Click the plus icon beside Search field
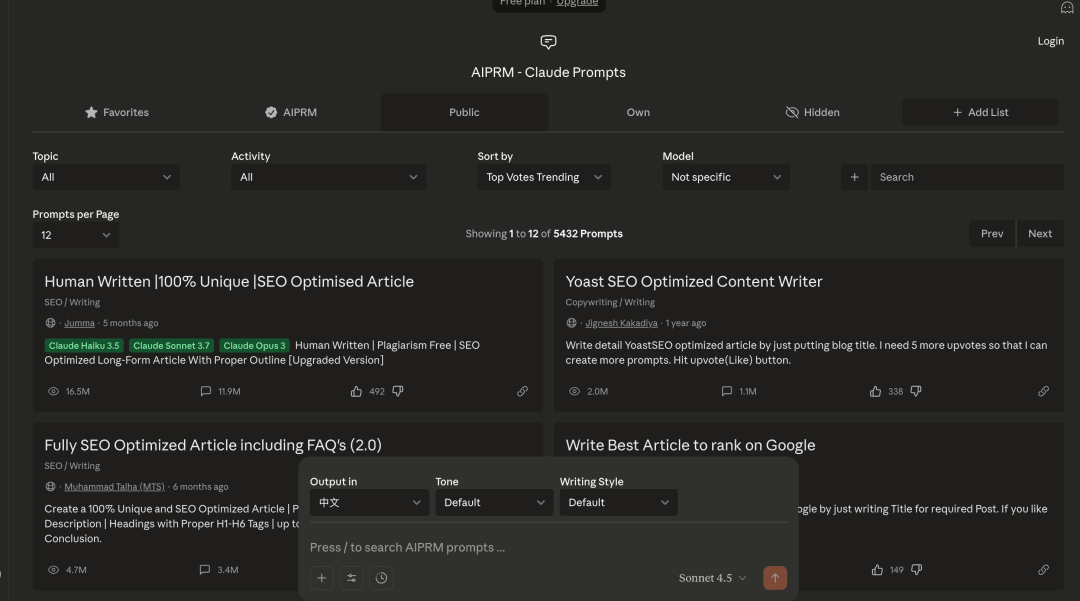 pos(854,177)
